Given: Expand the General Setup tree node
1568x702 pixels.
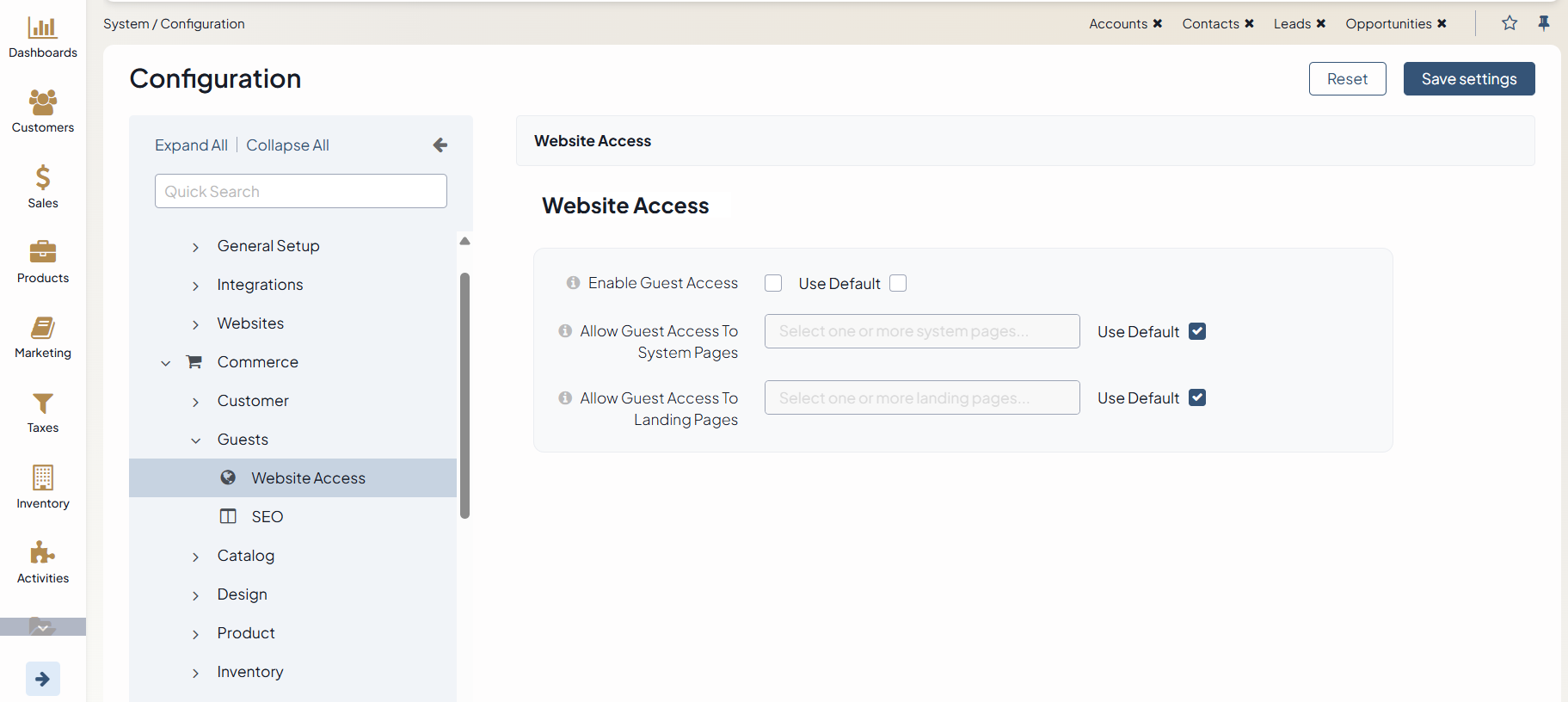Looking at the screenshot, I should pyautogui.click(x=196, y=247).
